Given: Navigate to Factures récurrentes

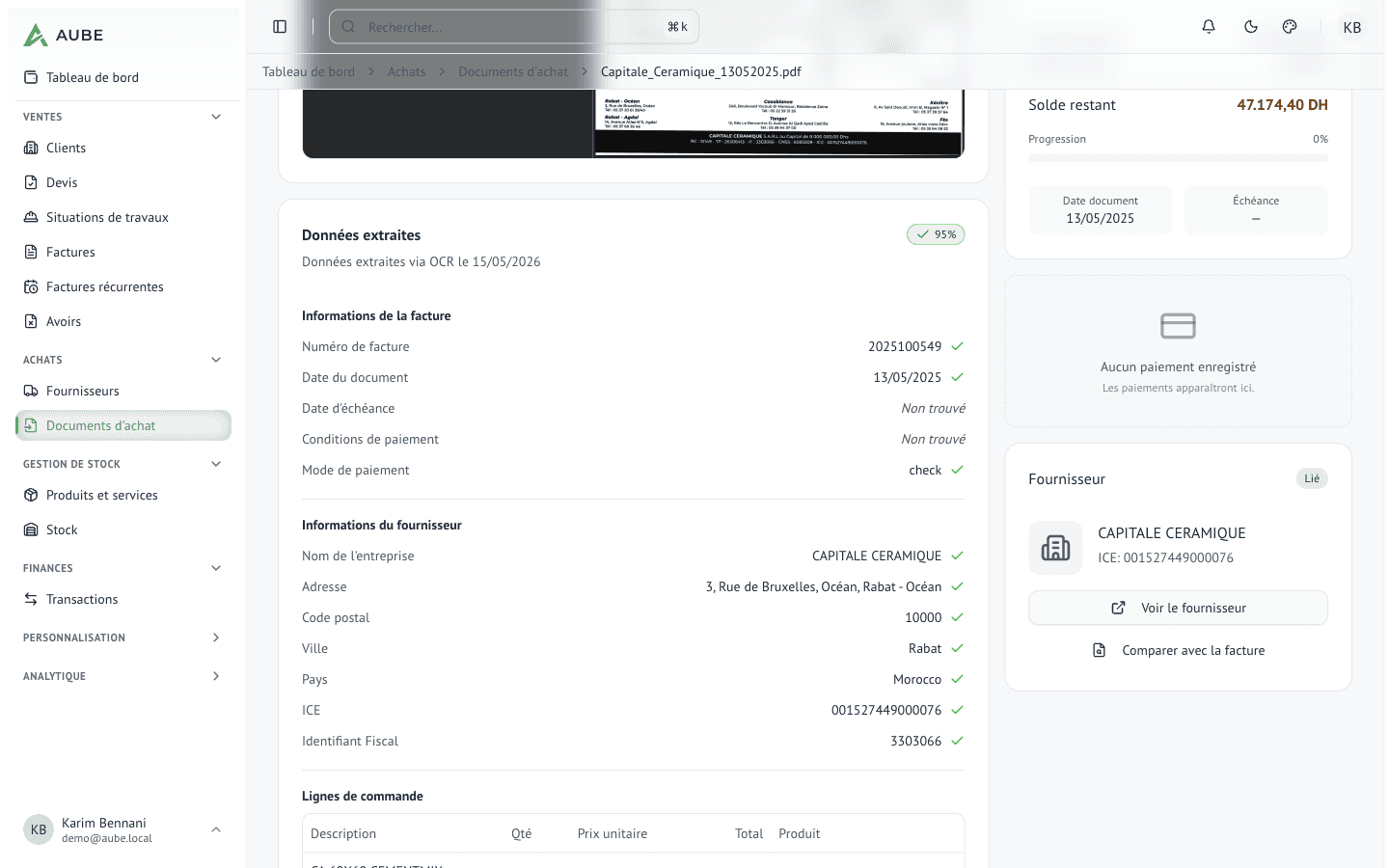Looking at the screenshot, I should coord(123,286).
